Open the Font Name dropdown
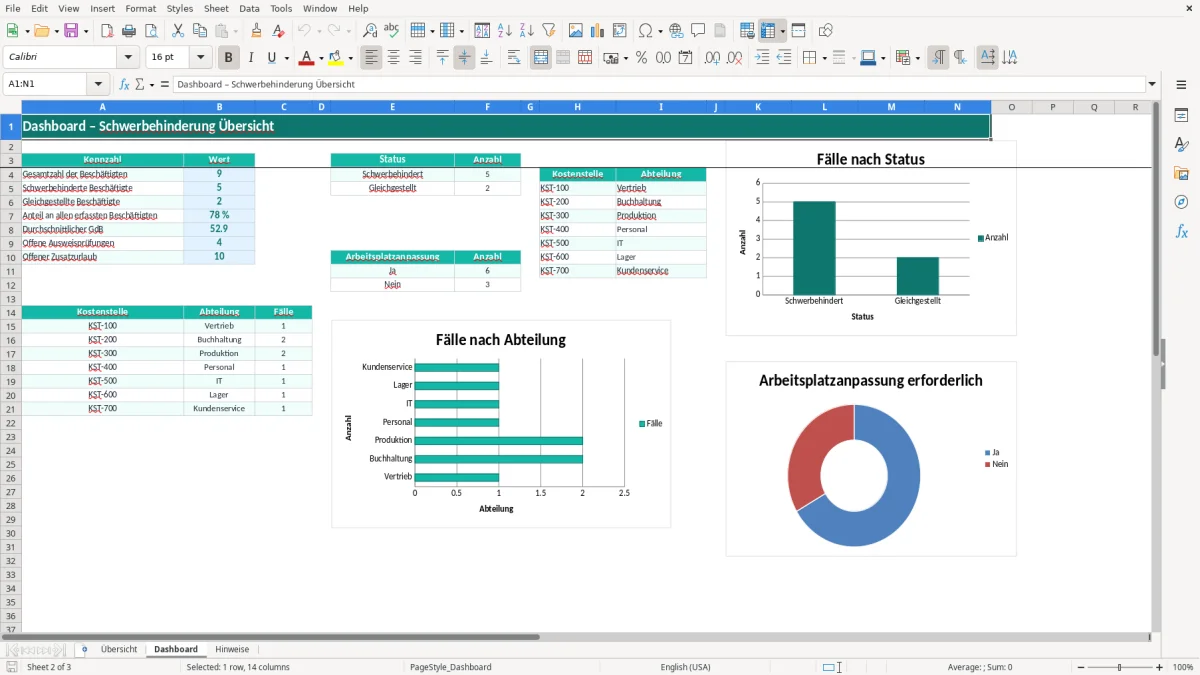 [128, 58]
